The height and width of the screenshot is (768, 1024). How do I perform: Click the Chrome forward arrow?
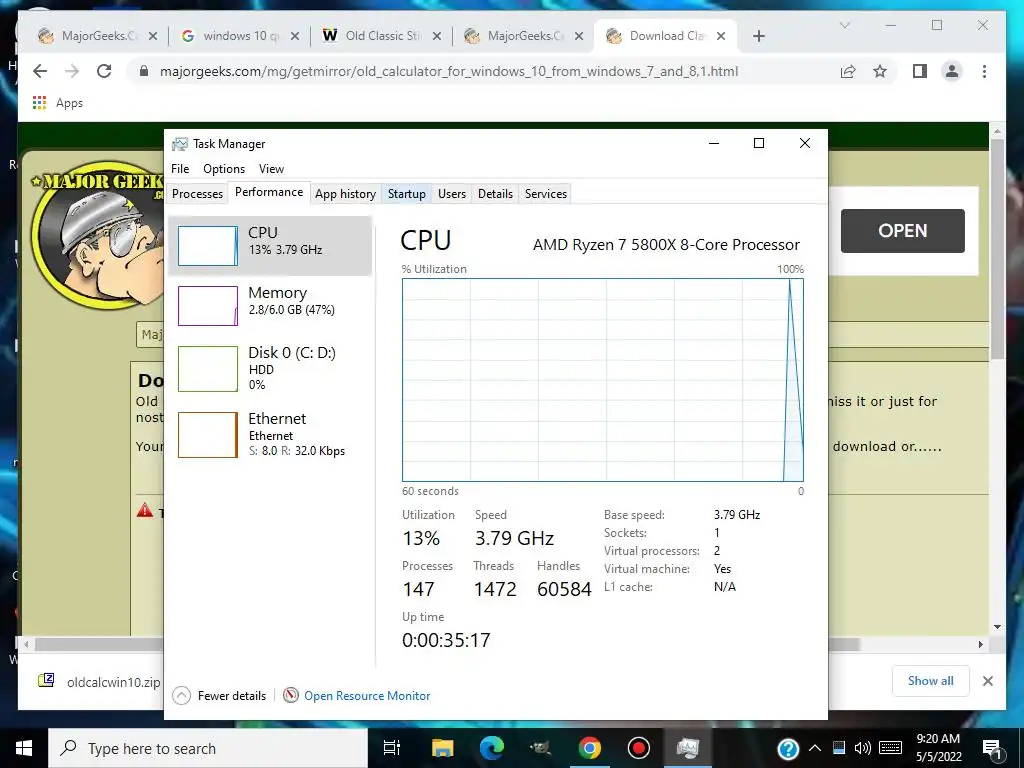[72, 71]
